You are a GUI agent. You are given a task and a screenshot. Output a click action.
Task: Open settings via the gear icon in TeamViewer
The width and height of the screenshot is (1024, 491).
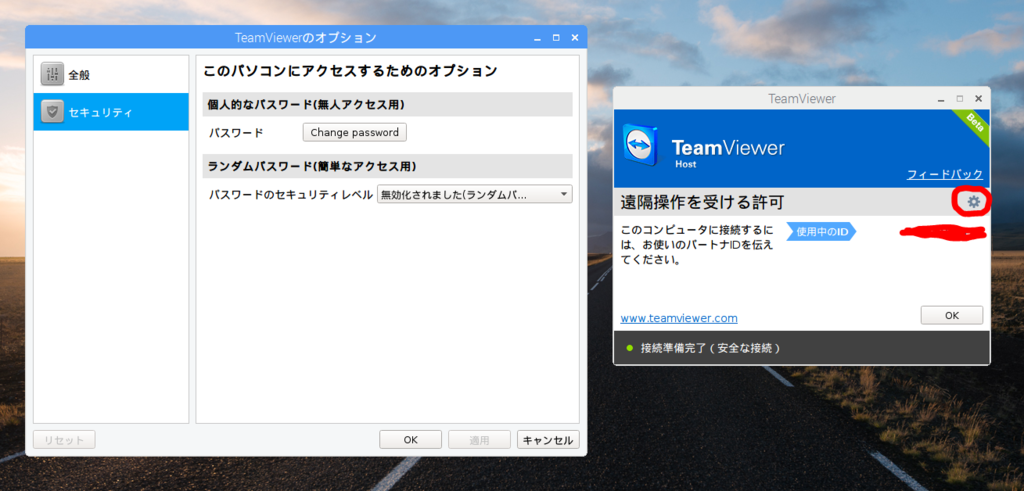coord(974,202)
